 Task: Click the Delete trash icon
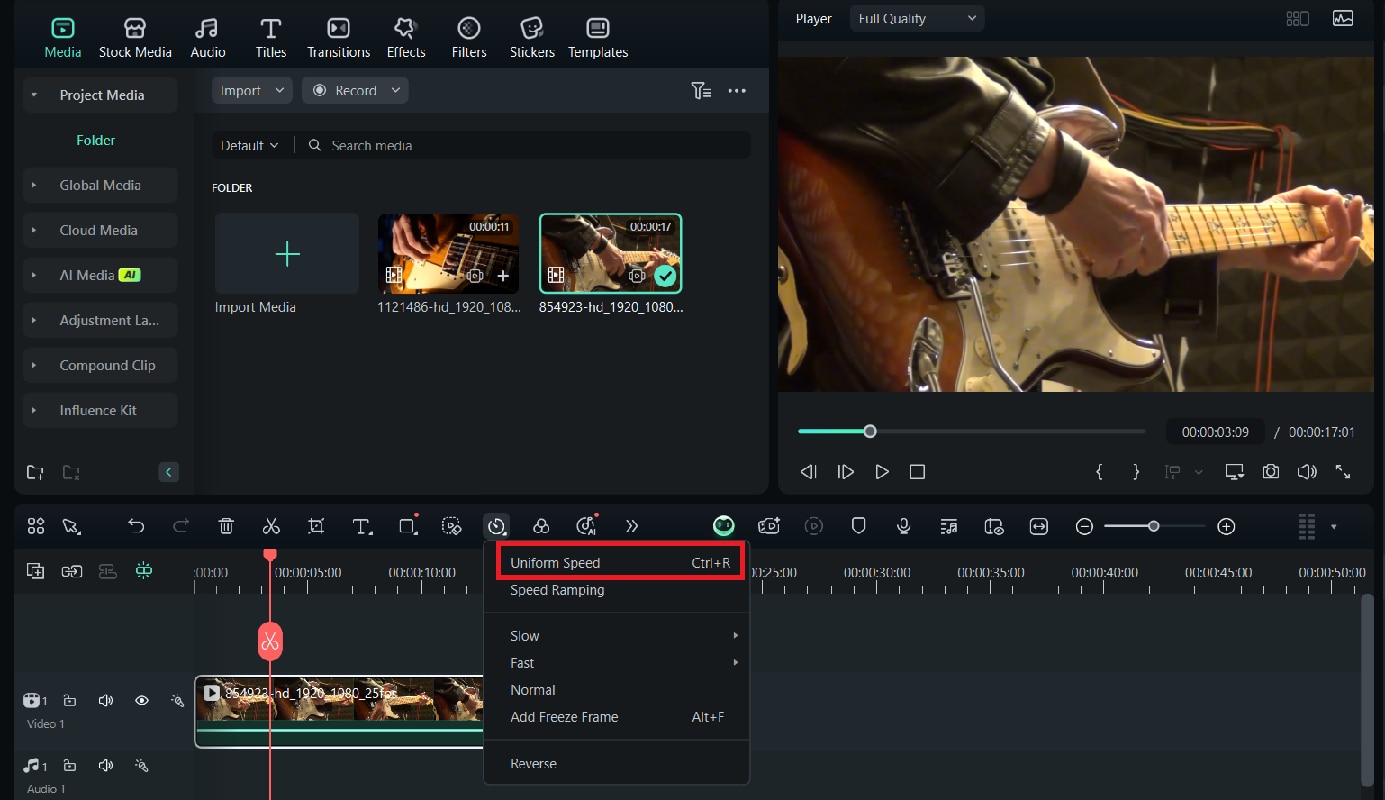pos(226,526)
